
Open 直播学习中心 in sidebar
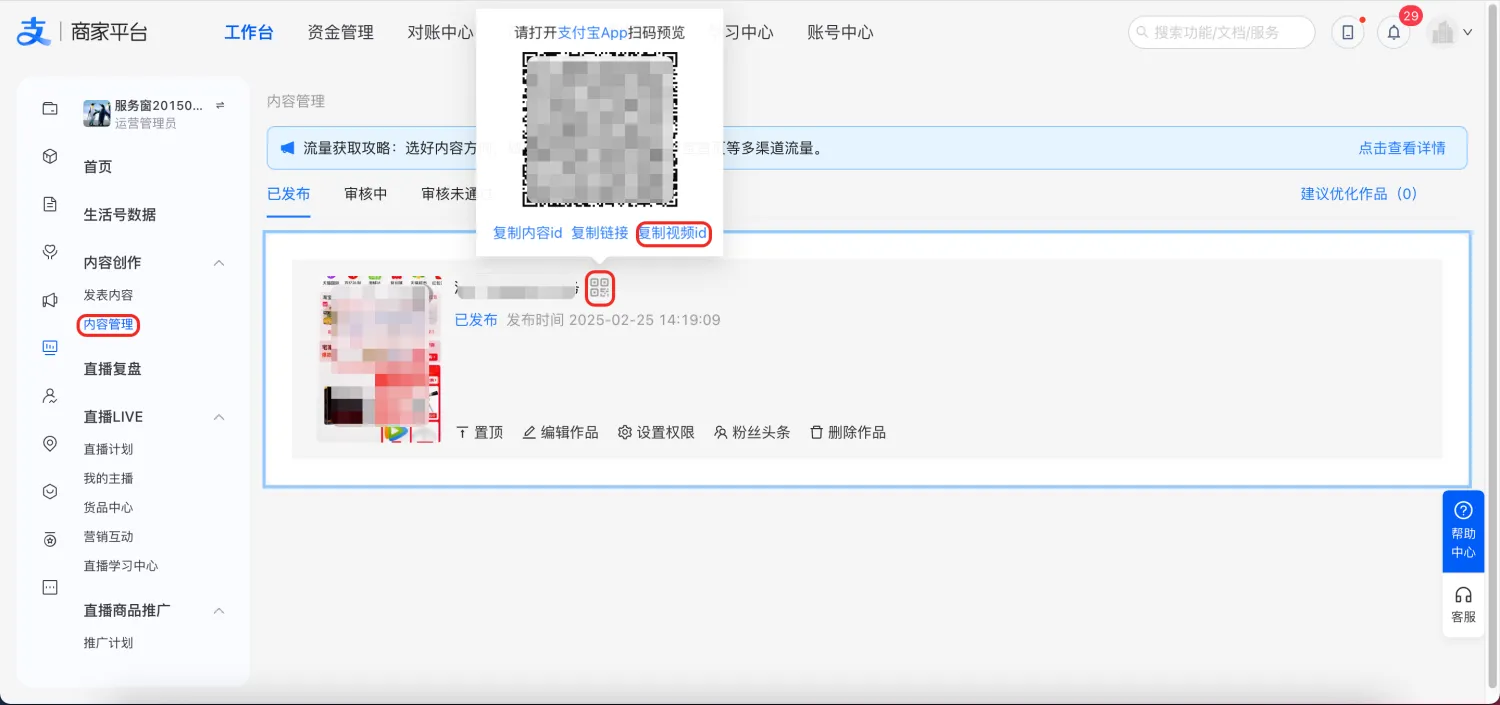121,566
